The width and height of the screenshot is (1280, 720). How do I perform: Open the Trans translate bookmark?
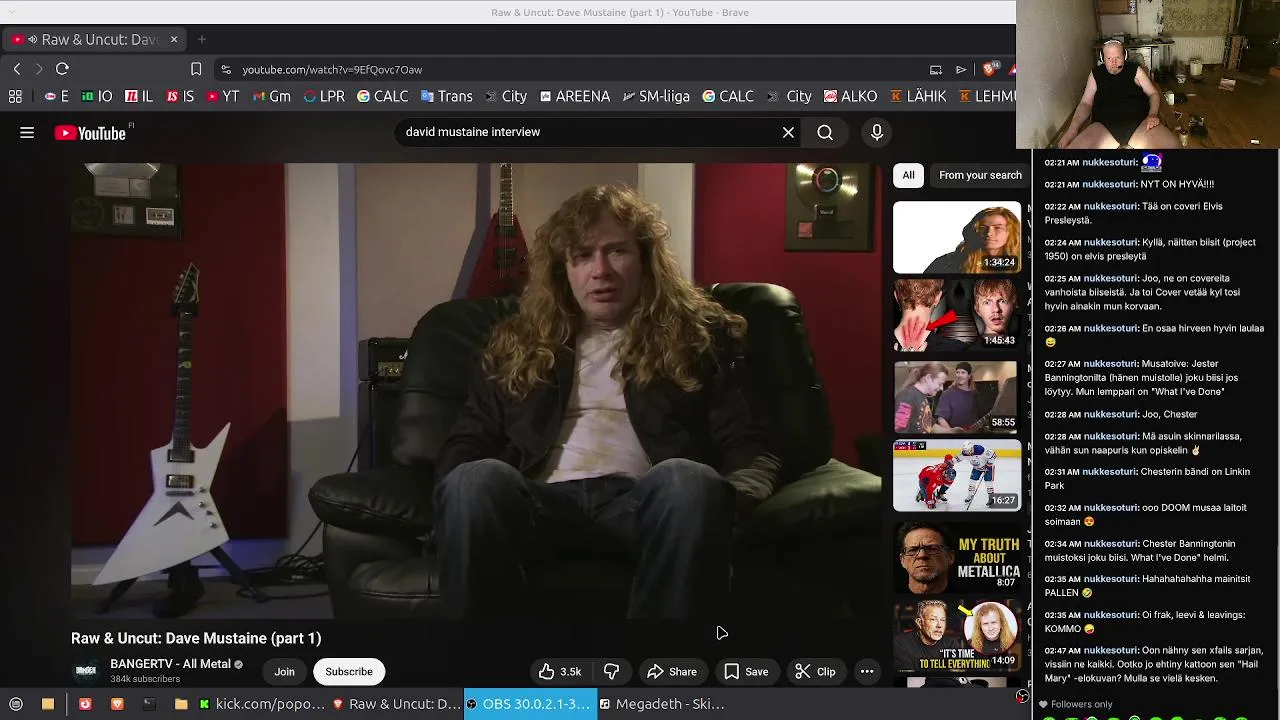446,96
